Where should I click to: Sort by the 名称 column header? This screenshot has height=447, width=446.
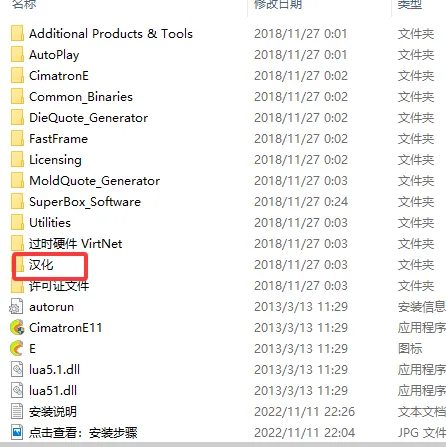[24, 4]
